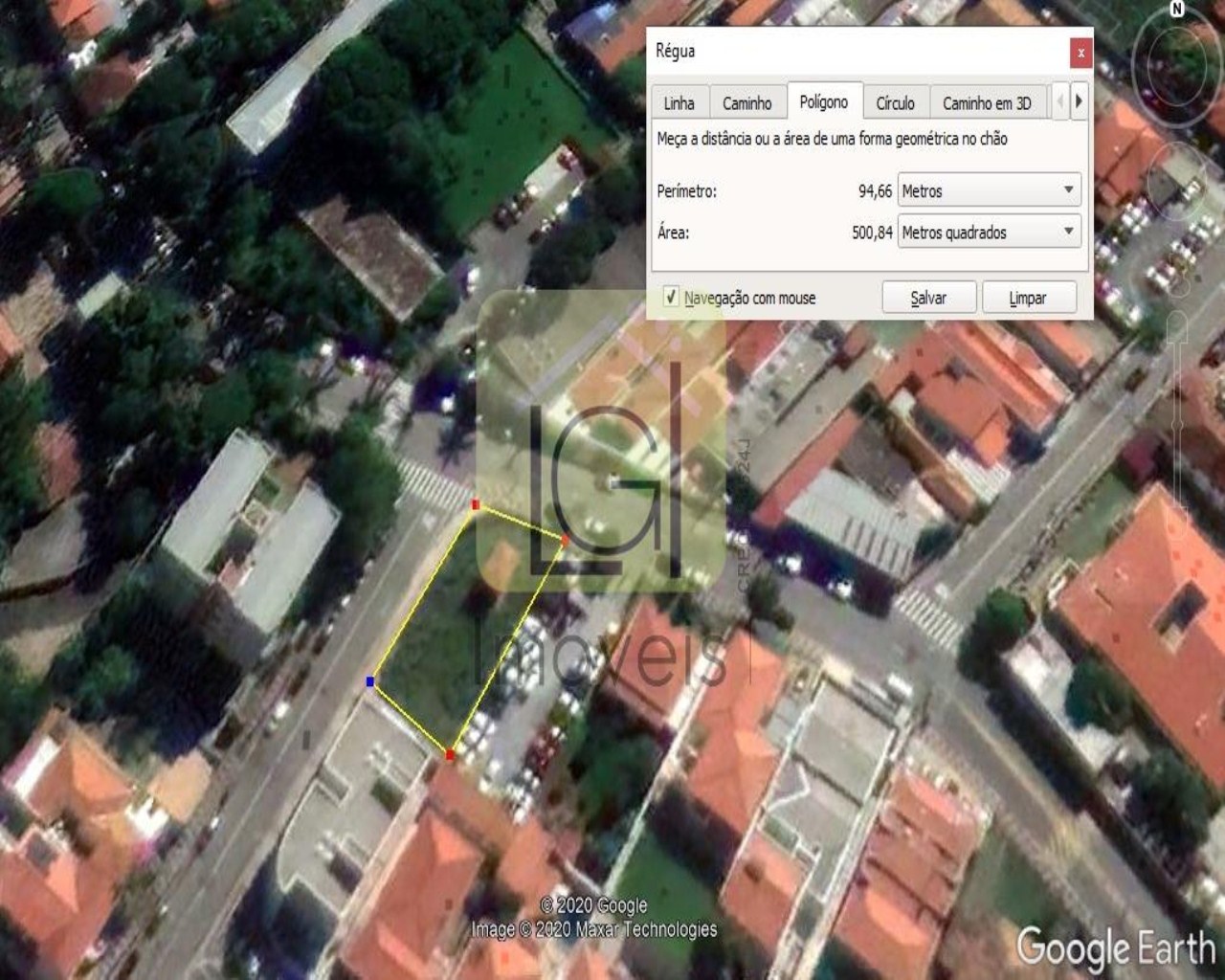Image resolution: width=1225 pixels, height=980 pixels.
Task: Close the Régua dialog
Action: [1080, 53]
